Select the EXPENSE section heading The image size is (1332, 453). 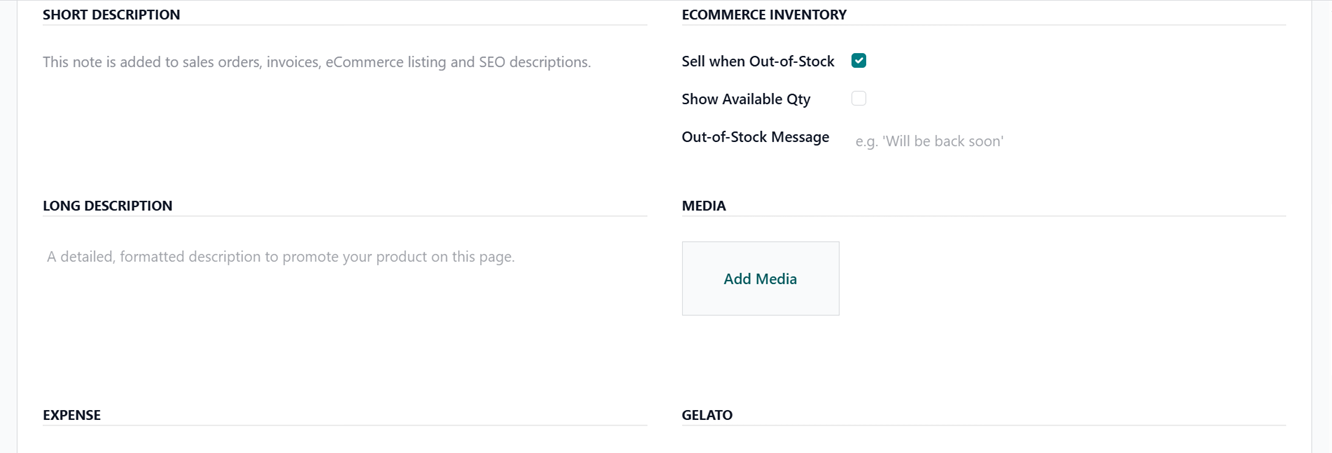tap(71, 415)
